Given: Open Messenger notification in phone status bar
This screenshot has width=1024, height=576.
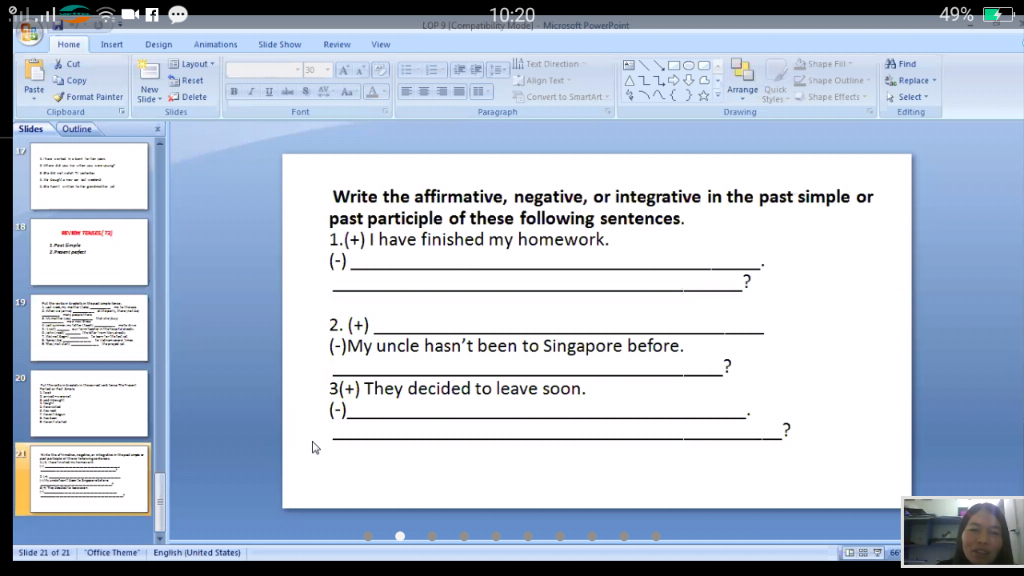Looking at the screenshot, I should [x=178, y=14].
